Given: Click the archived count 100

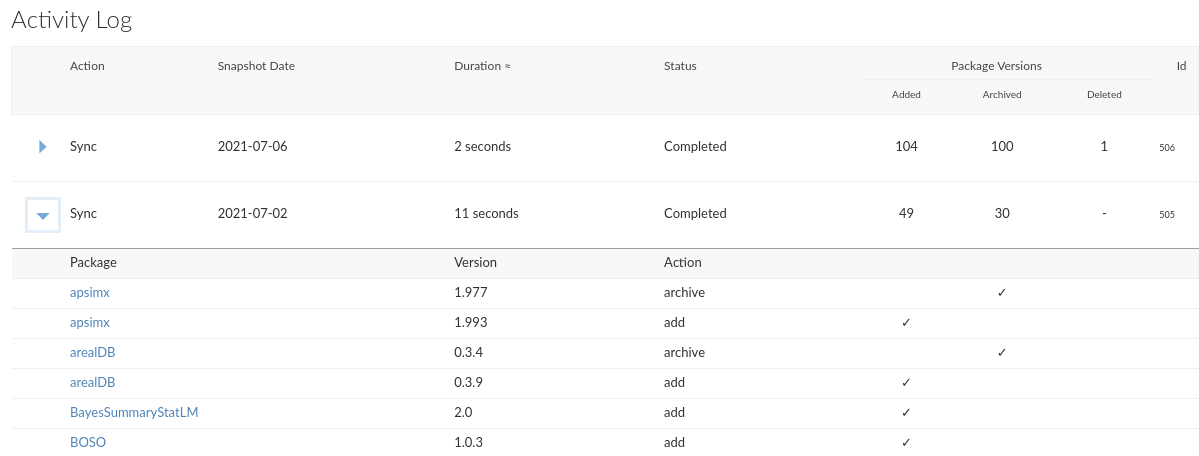Looking at the screenshot, I should [x=1002, y=146].
